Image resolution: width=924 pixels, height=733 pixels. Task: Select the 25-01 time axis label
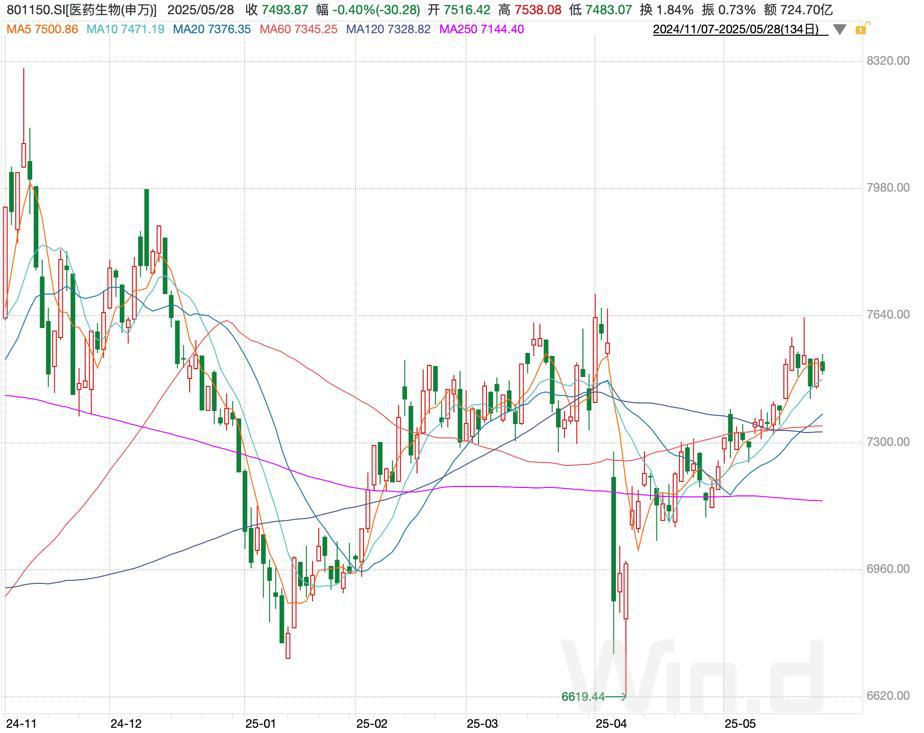260,724
